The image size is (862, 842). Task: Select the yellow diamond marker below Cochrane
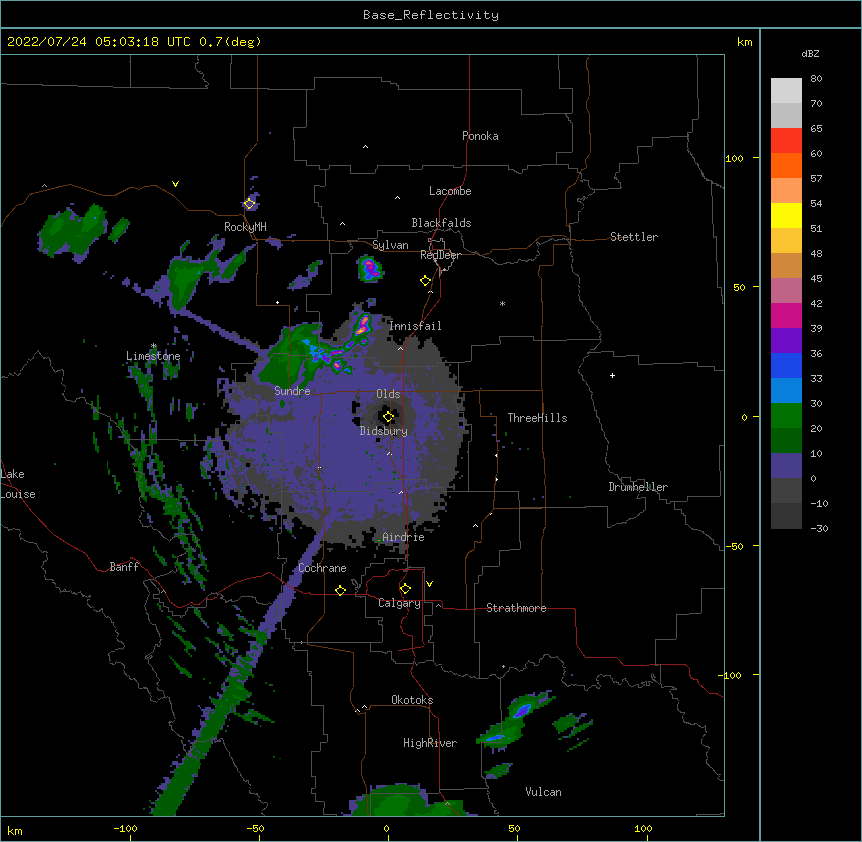340,590
